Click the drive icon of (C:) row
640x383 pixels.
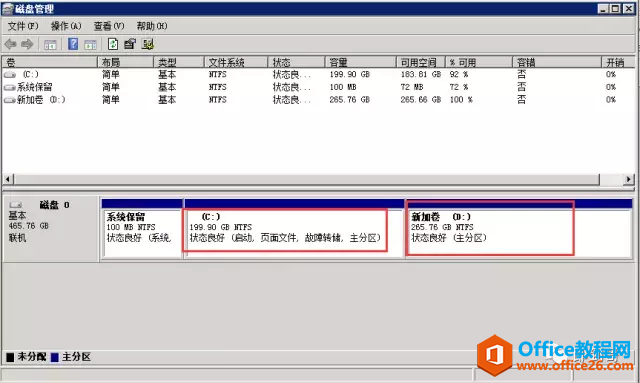click(10, 75)
